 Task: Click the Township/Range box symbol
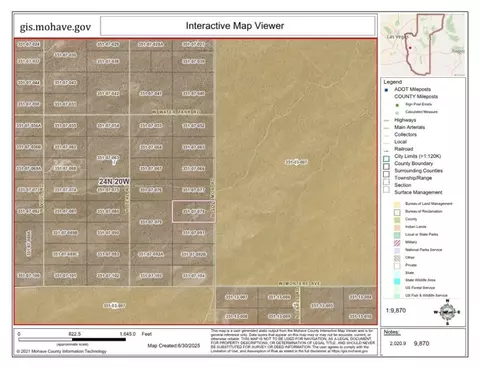pyautogui.click(x=386, y=182)
